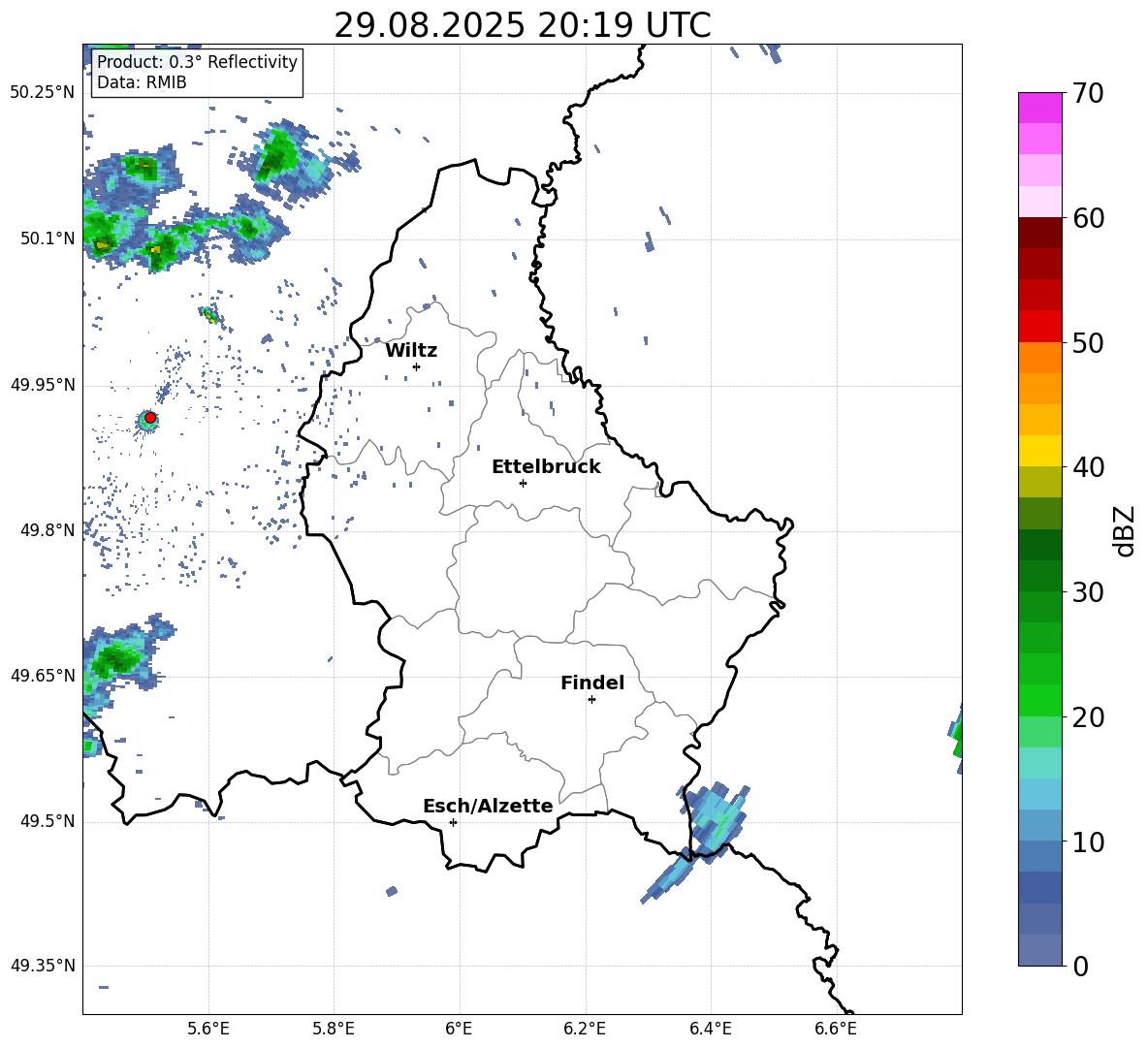Click the 6.2°E longitude label
Screen dimensions: 1148x1048
(585, 1029)
